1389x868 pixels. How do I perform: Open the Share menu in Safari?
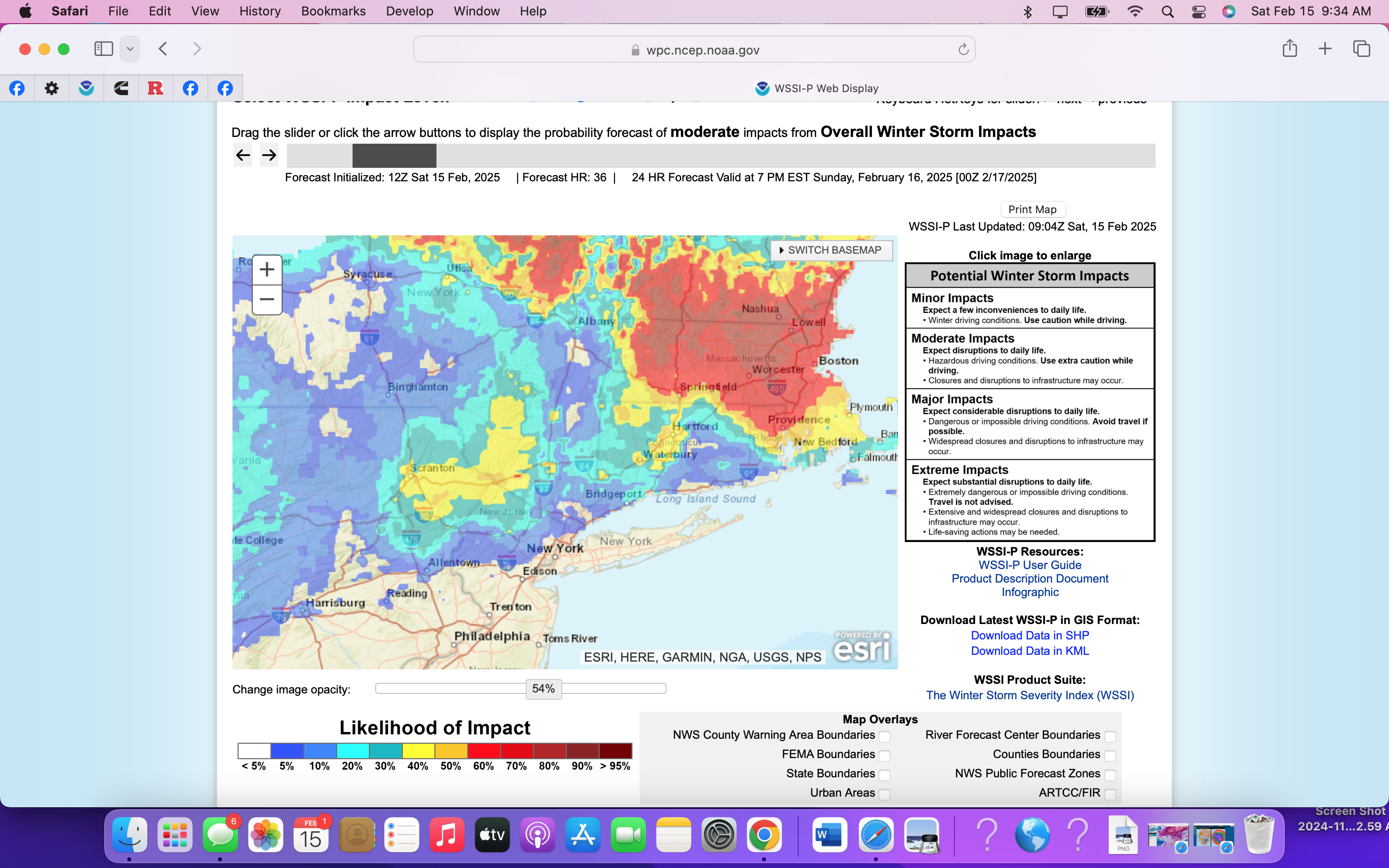tap(1290, 48)
